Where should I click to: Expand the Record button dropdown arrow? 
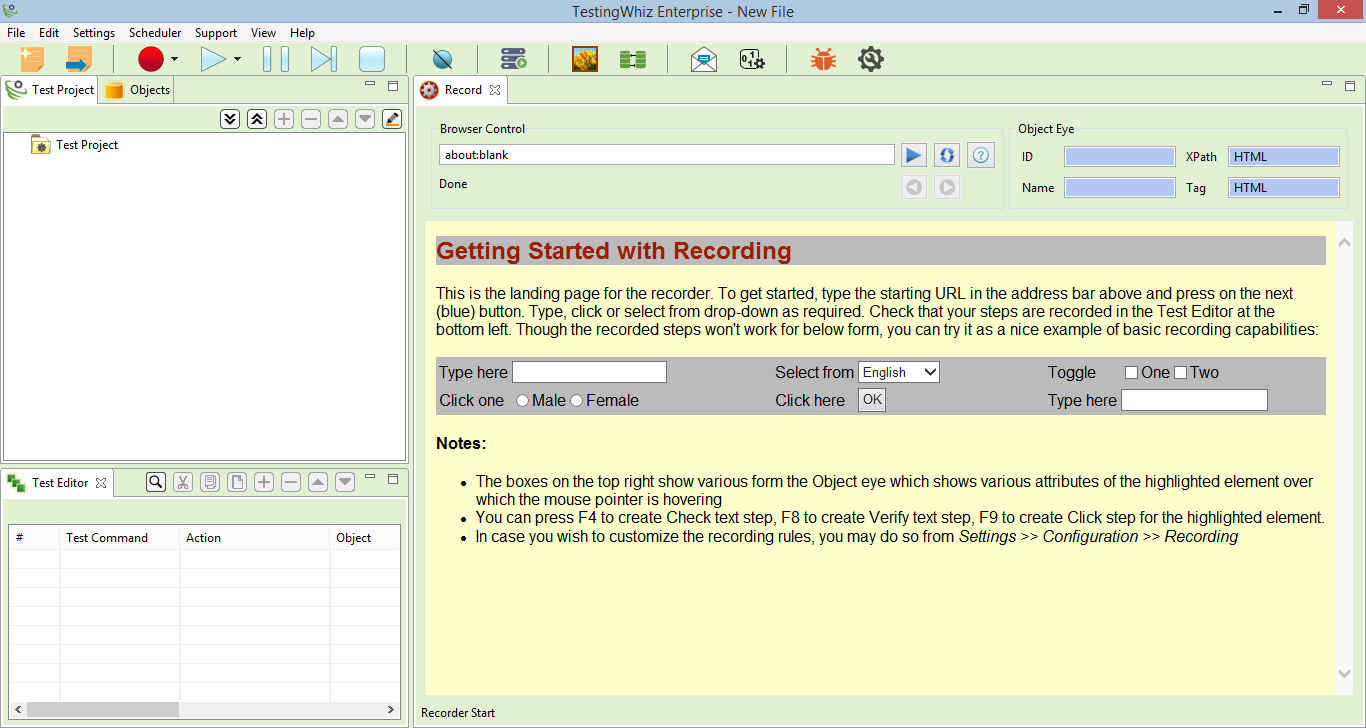pos(174,60)
